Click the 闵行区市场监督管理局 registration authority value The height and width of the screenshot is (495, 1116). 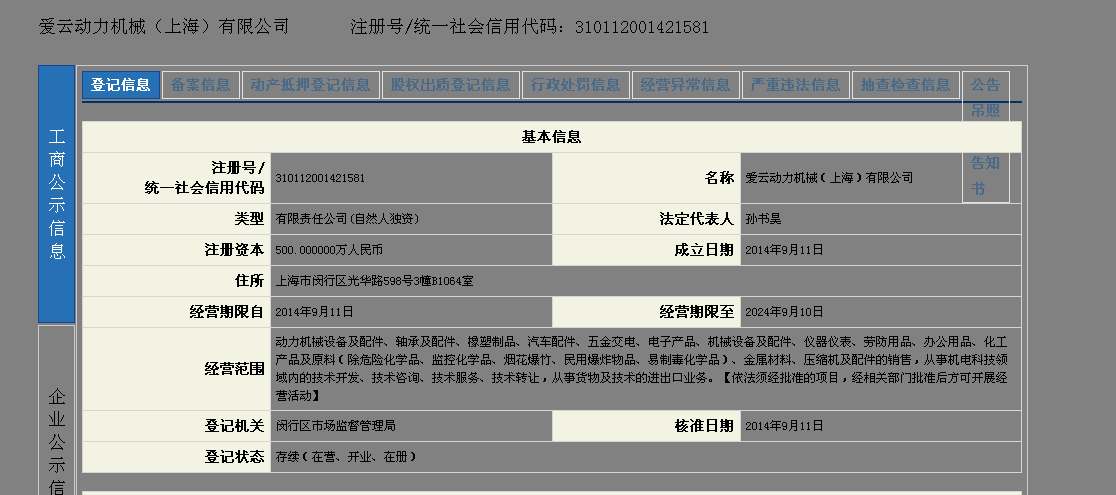tap(335, 426)
